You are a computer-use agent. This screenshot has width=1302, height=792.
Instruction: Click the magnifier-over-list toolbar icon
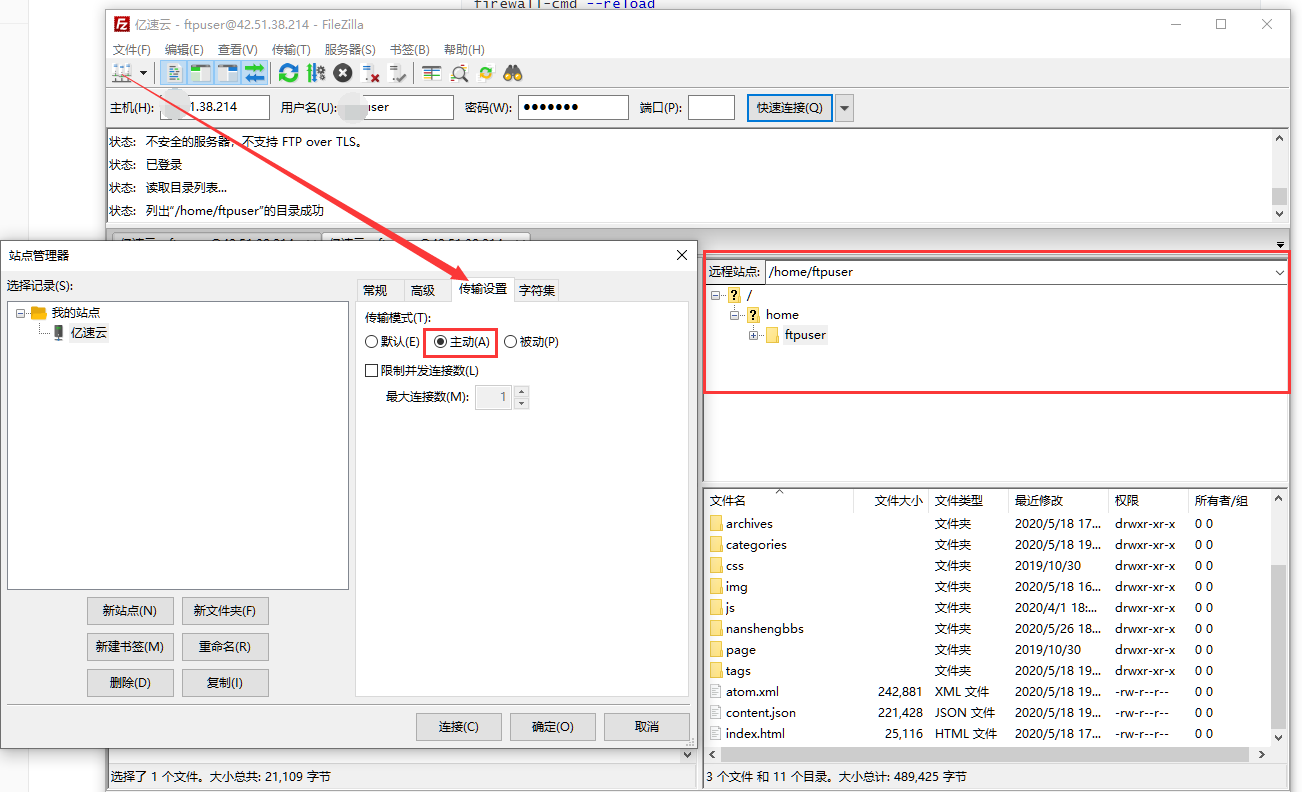(459, 73)
